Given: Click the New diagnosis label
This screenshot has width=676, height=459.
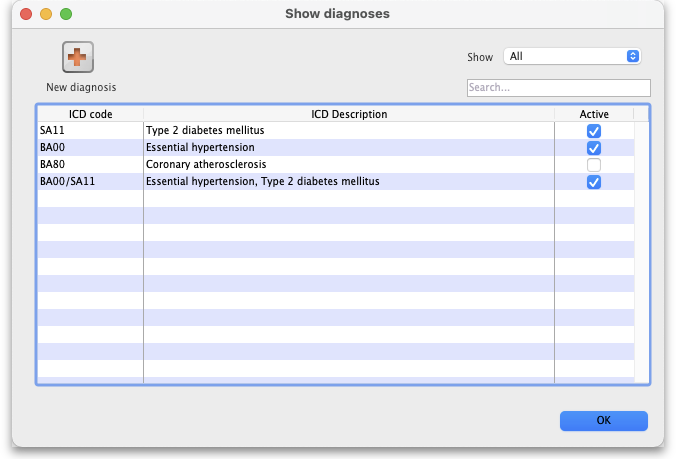Looking at the screenshot, I should click(x=81, y=87).
